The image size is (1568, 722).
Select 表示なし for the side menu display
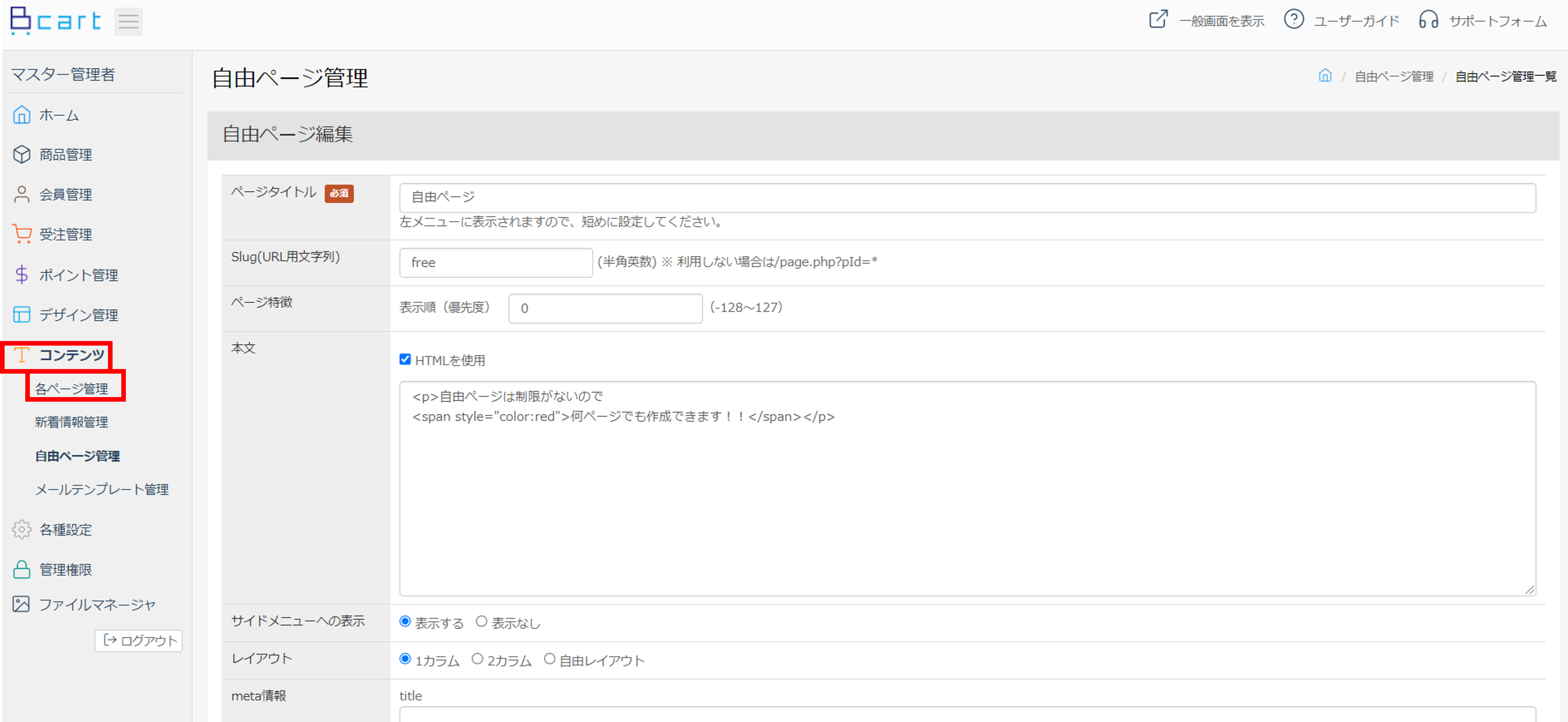pos(481,621)
